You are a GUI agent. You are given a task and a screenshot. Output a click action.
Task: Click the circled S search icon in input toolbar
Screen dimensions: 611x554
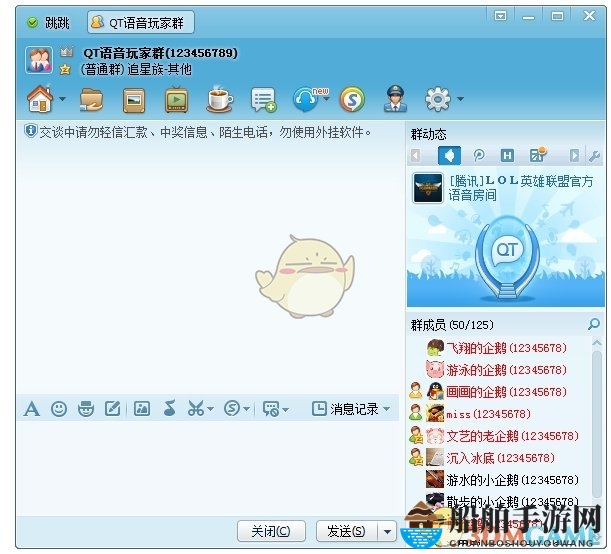[x=232, y=409]
